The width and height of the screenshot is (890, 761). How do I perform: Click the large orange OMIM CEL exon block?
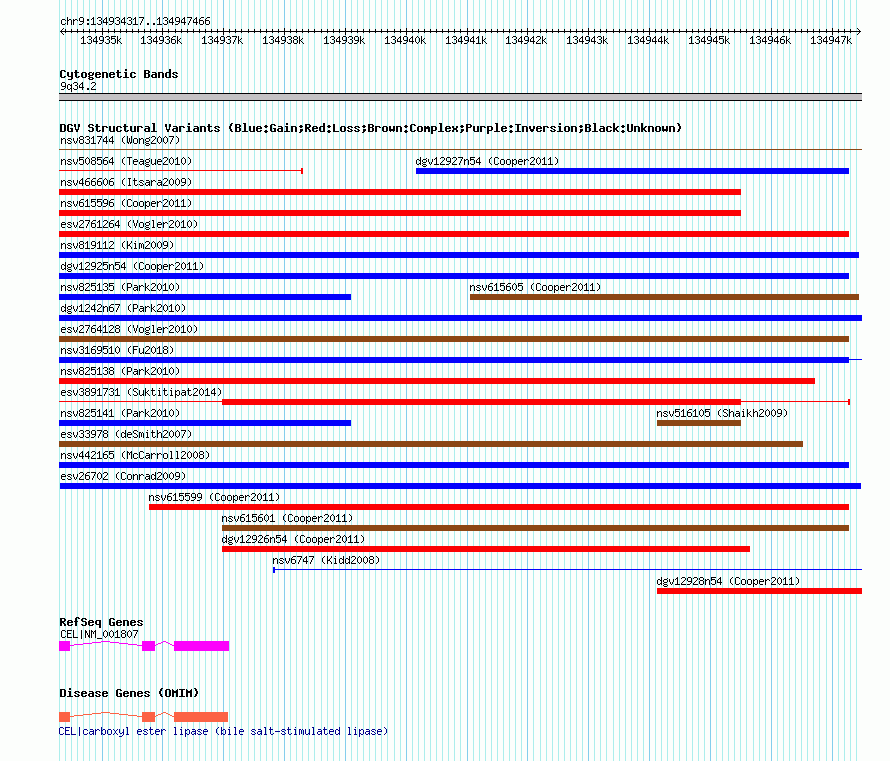pos(201,717)
